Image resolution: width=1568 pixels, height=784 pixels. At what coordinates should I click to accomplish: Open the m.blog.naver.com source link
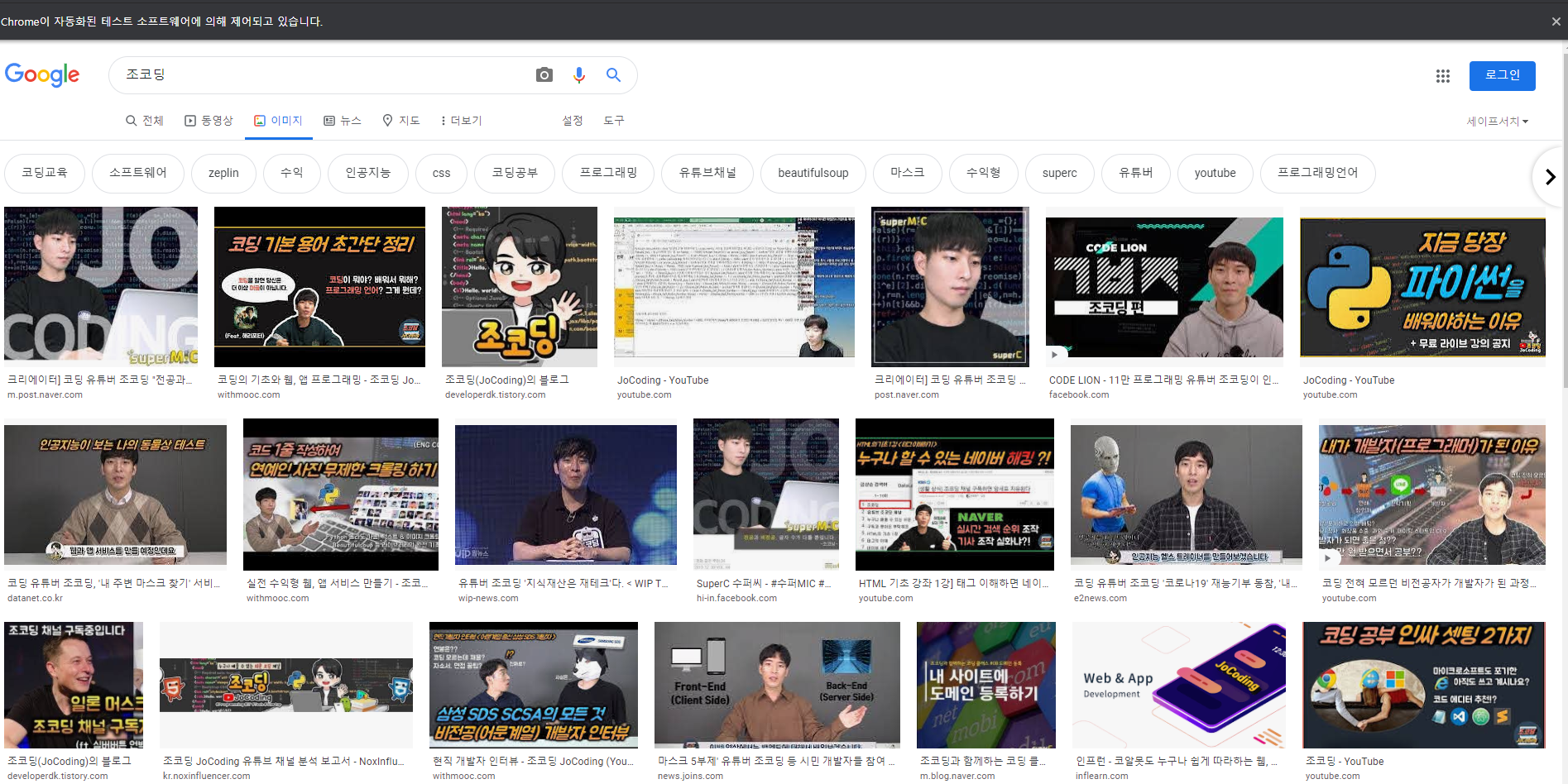click(x=957, y=777)
